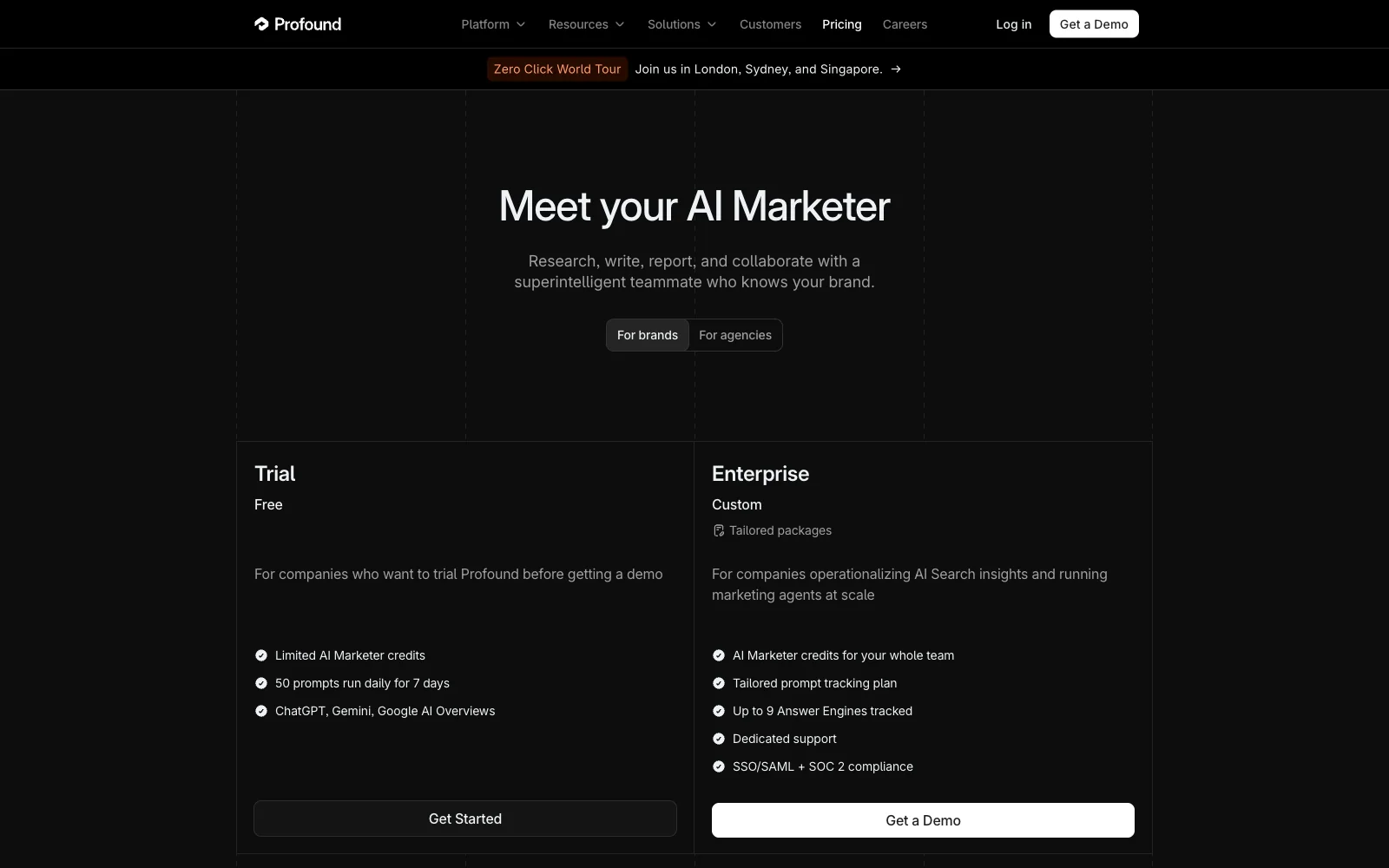Switch to the For agencies option
Viewport: 1389px width, 868px height.
point(735,335)
